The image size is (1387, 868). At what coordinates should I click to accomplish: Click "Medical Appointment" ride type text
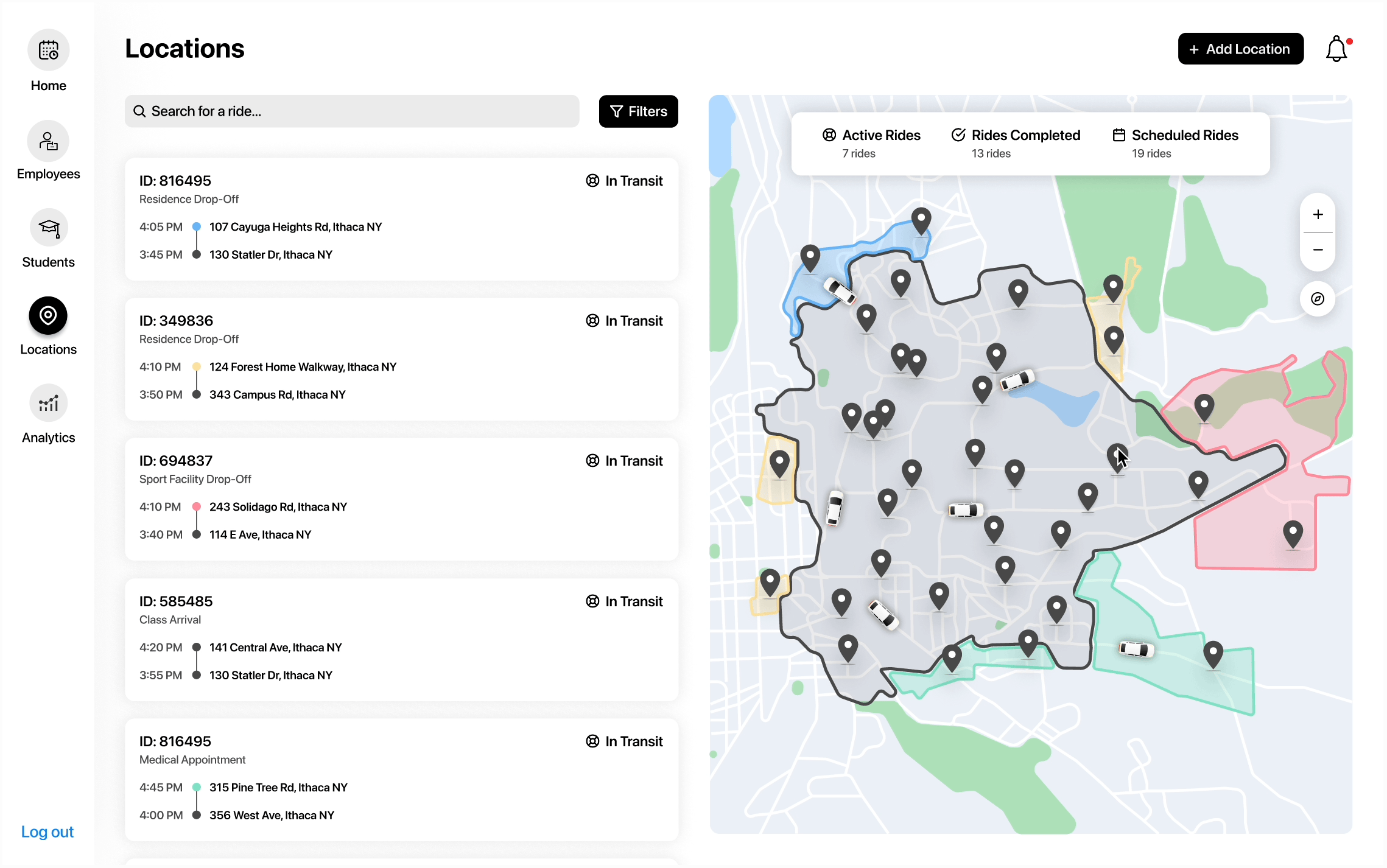click(192, 760)
